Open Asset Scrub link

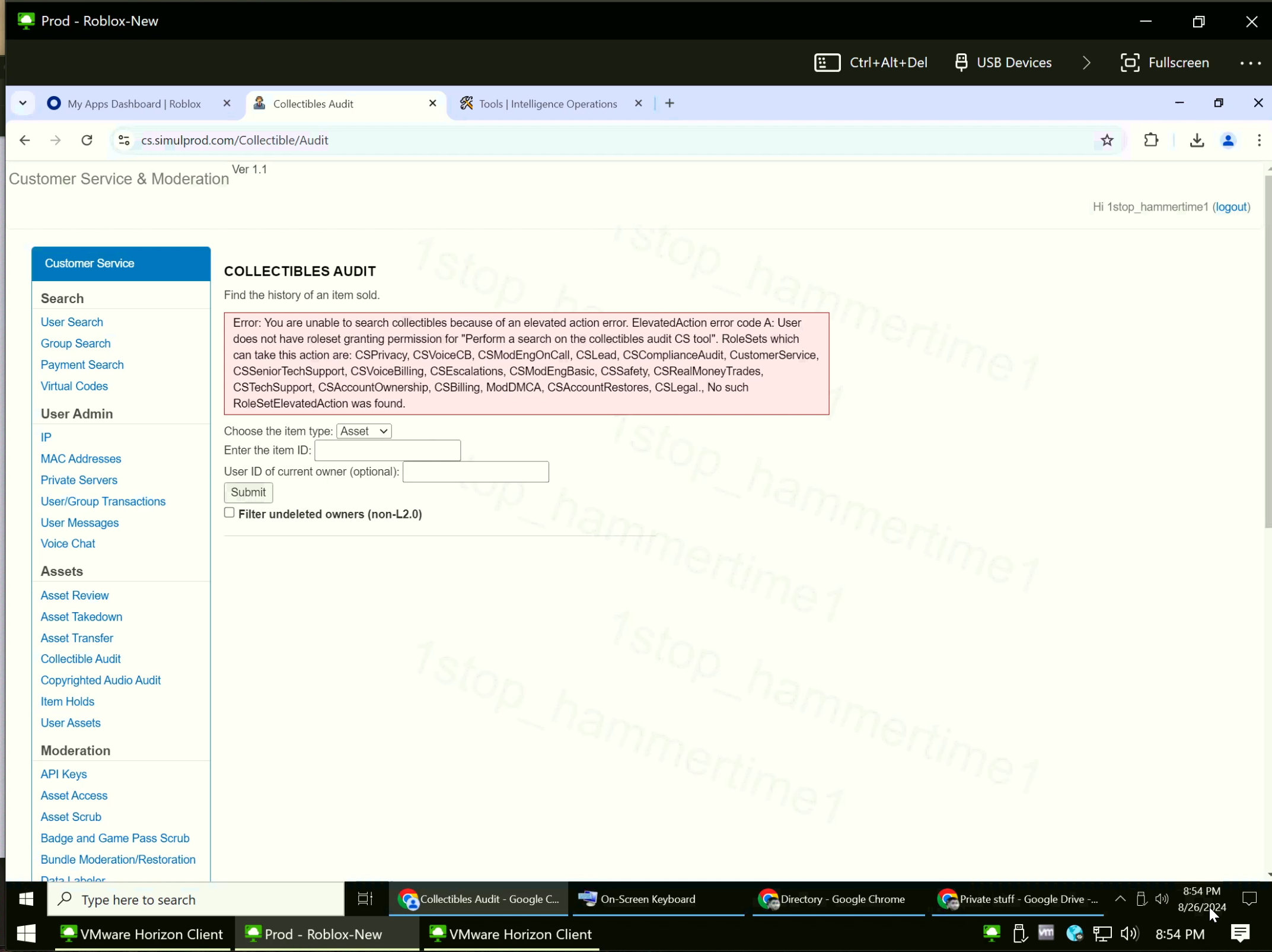tap(71, 817)
